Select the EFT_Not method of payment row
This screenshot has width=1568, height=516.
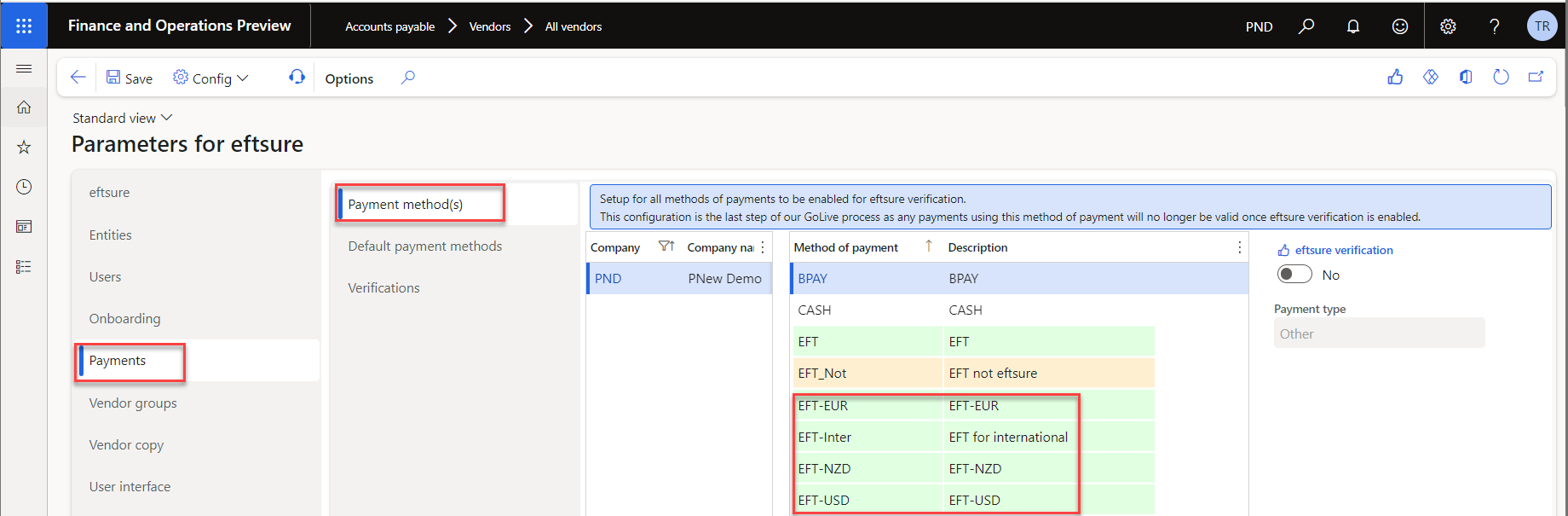[x=1019, y=373]
